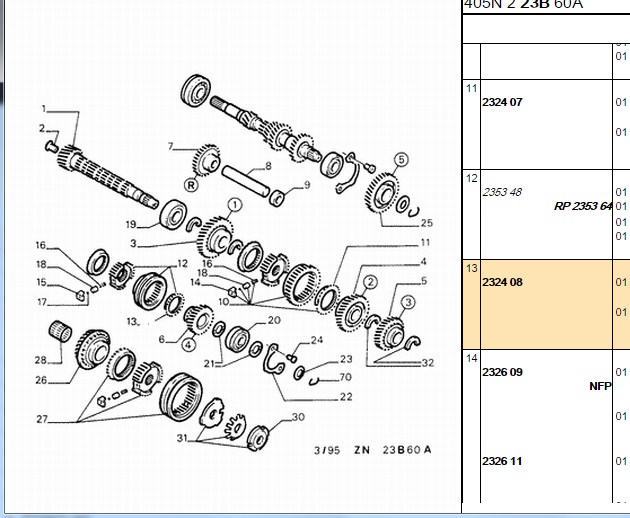
Task: Click callout number 7 on the diagram
Action: 170,146
